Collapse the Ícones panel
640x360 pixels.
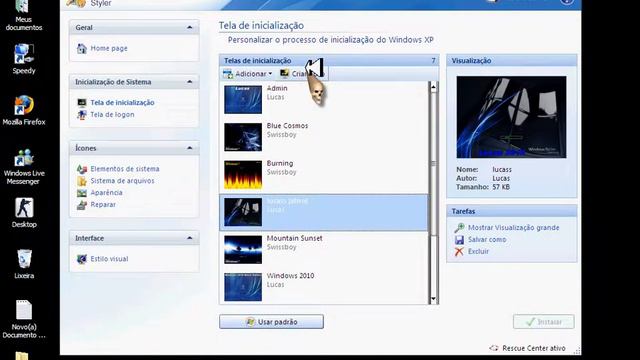[x=189, y=148]
